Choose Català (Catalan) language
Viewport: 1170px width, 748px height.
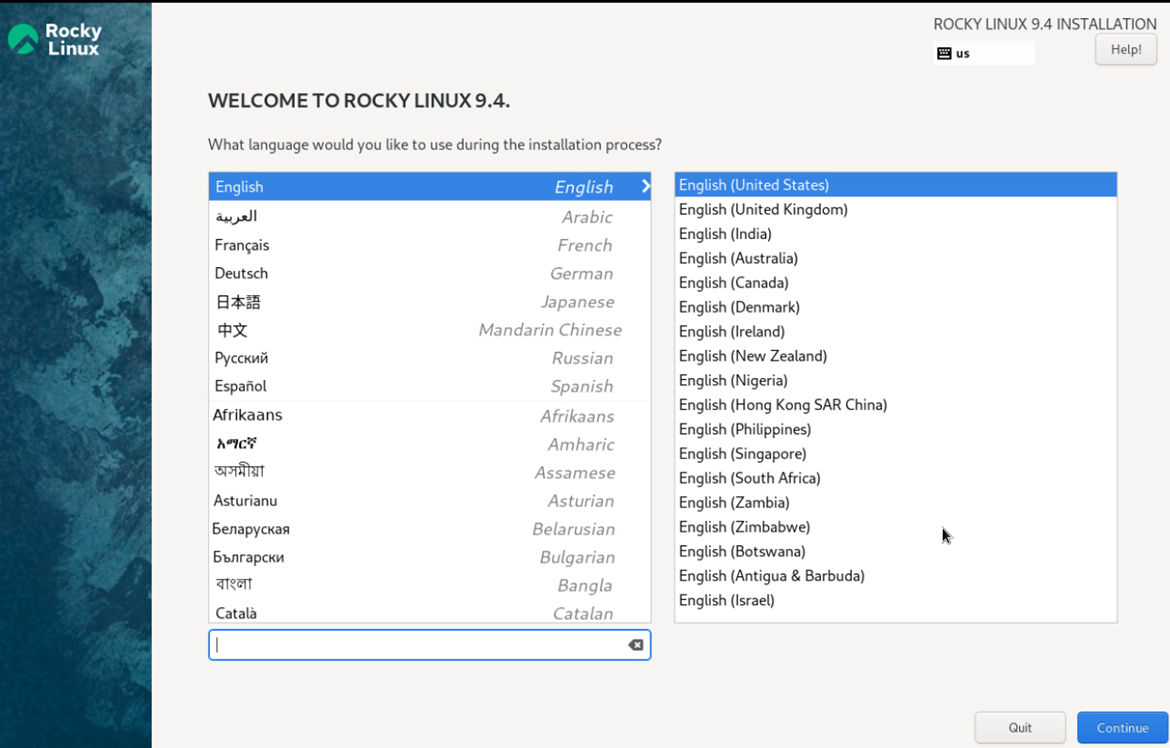[x=430, y=612]
